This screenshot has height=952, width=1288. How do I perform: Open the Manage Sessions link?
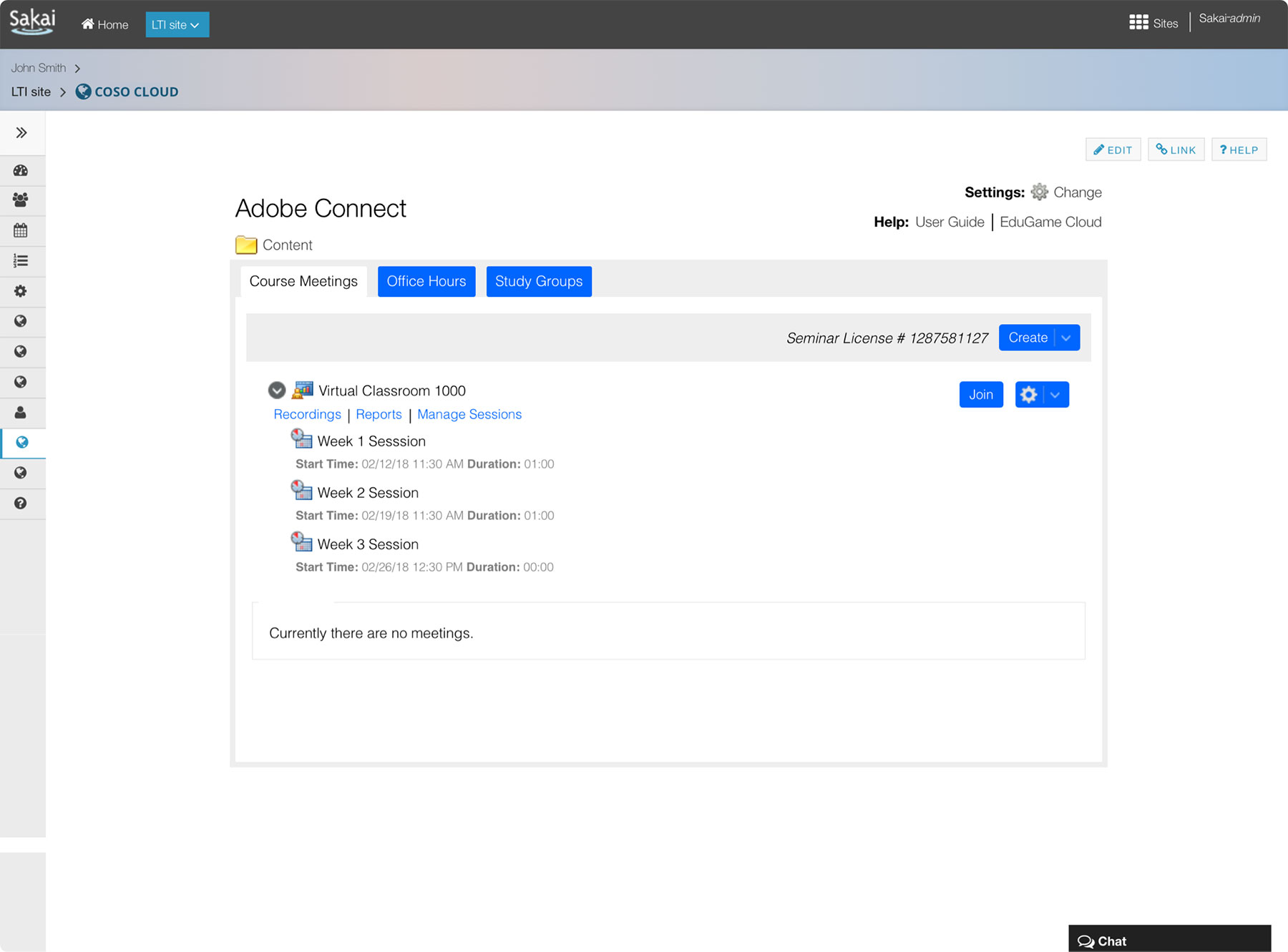(469, 414)
